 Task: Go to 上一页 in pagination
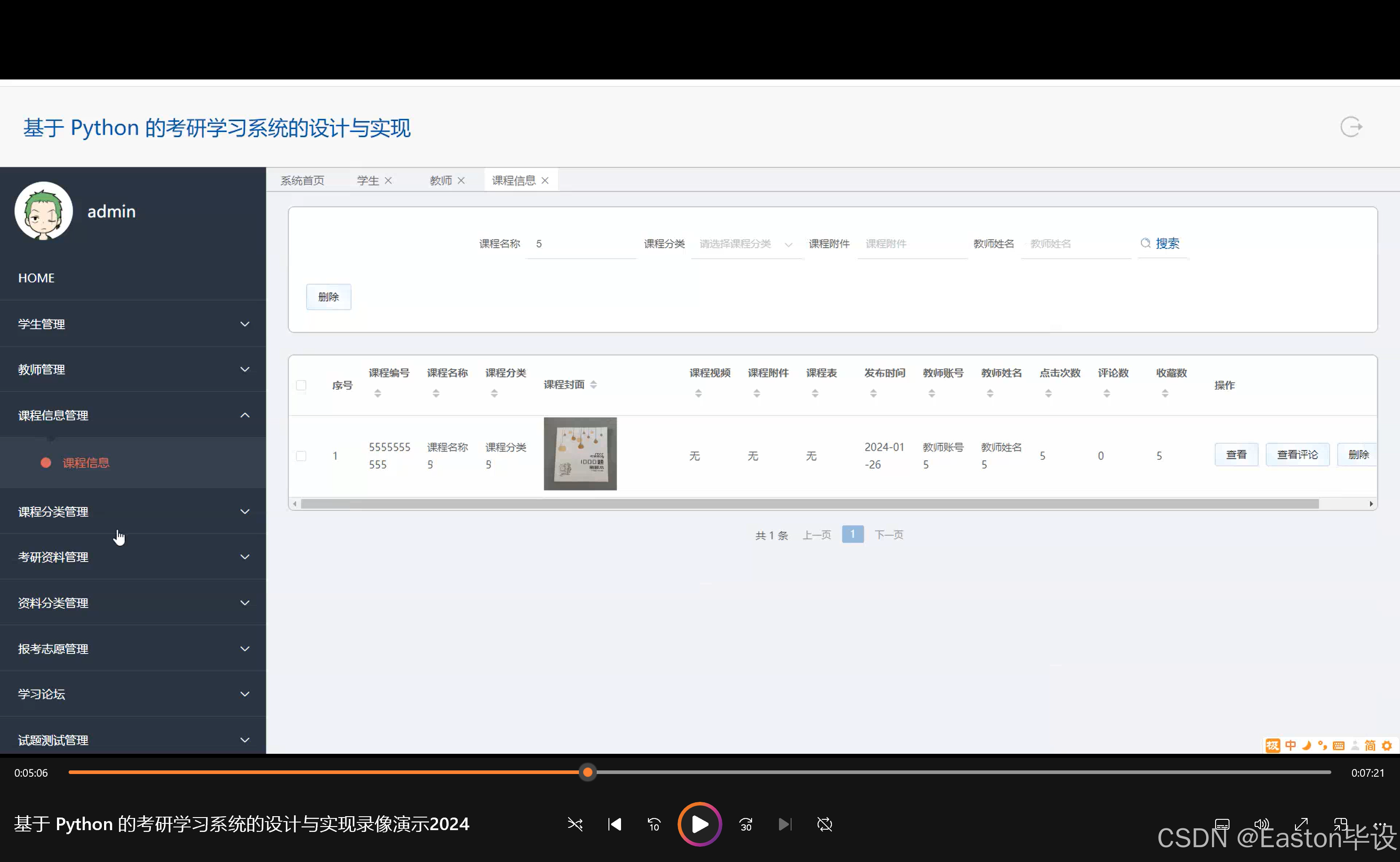(817, 535)
